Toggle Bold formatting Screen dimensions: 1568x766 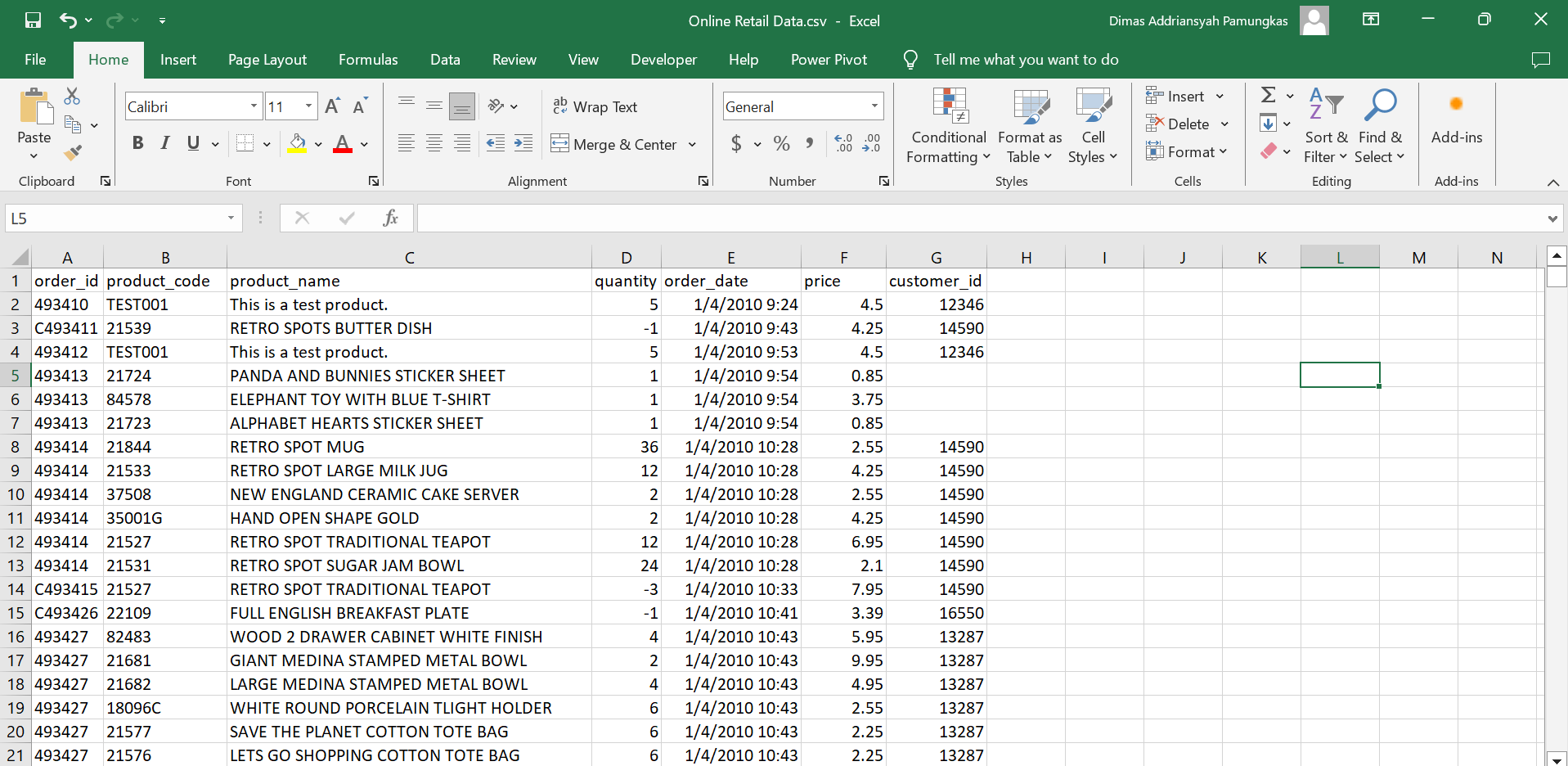coord(137,144)
